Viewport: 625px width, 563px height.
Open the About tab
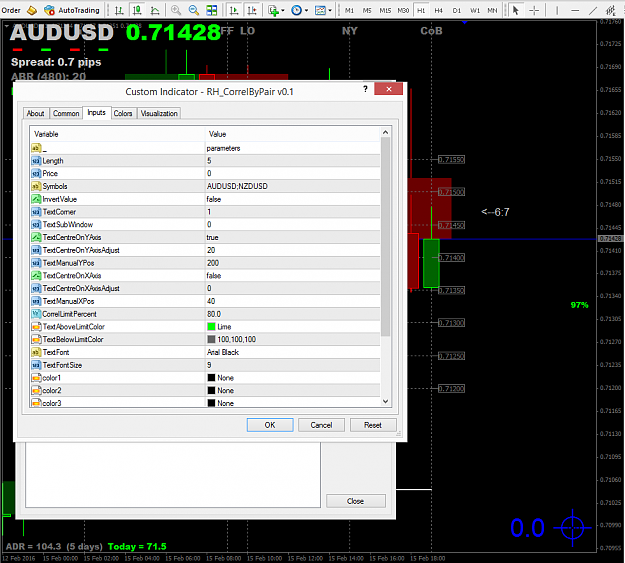pyautogui.click(x=35, y=114)
